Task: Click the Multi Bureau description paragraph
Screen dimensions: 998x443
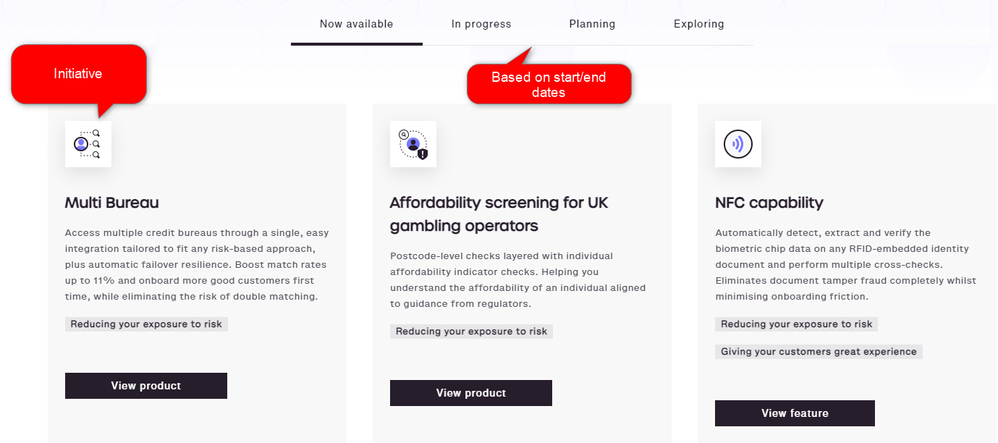Action: (x=197, y=265)
